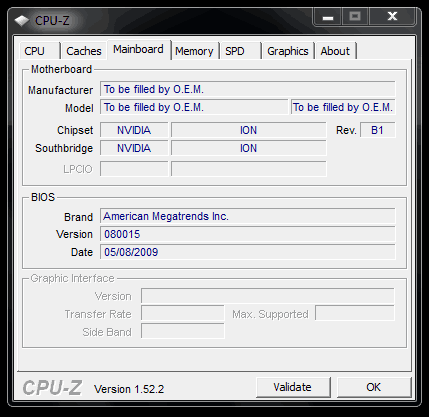Click the Chipset ION model field
The width and height of the screenshot is (429, 417).
[x=249, y=130]
